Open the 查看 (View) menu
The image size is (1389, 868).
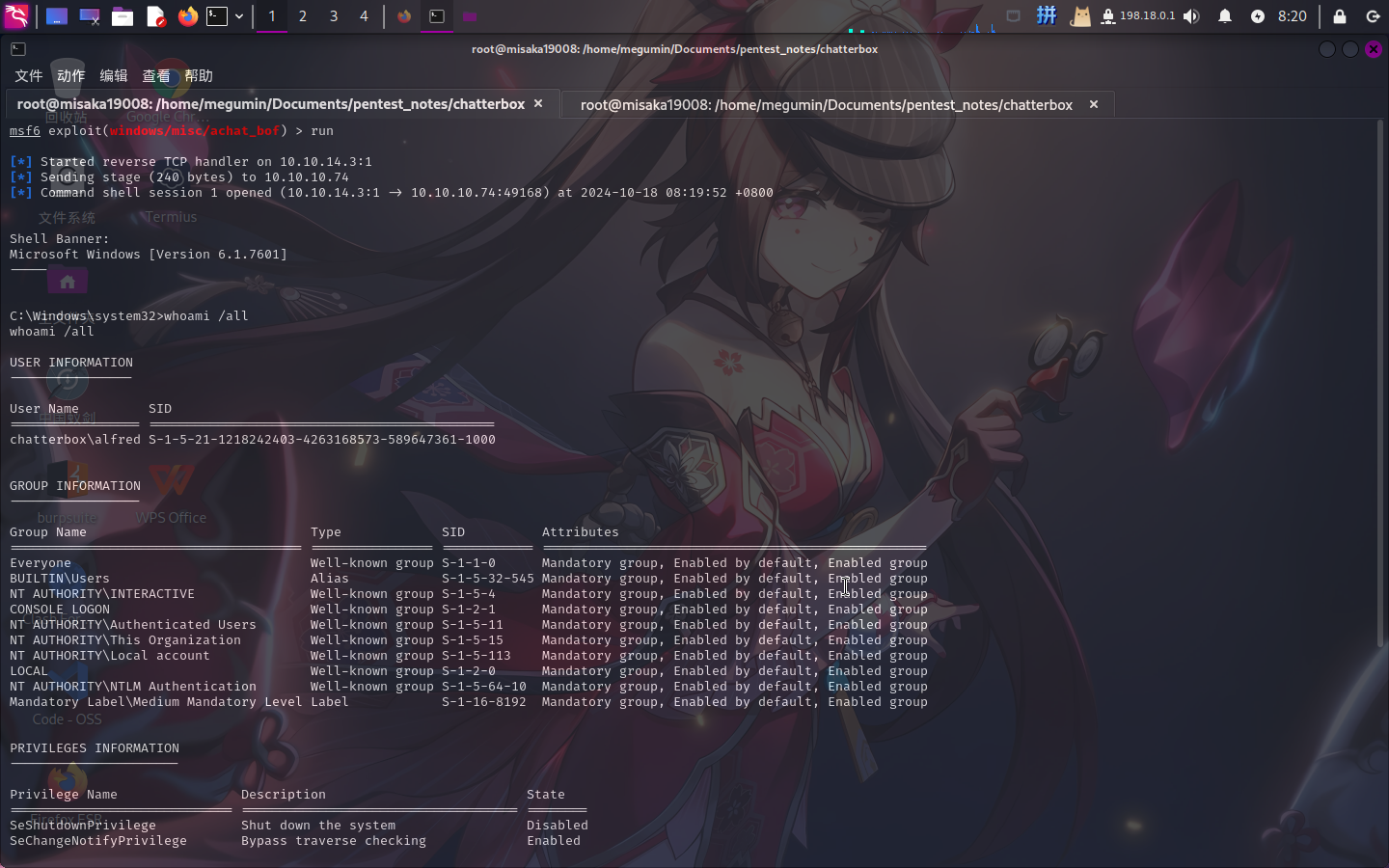click(x=156, y=75)
